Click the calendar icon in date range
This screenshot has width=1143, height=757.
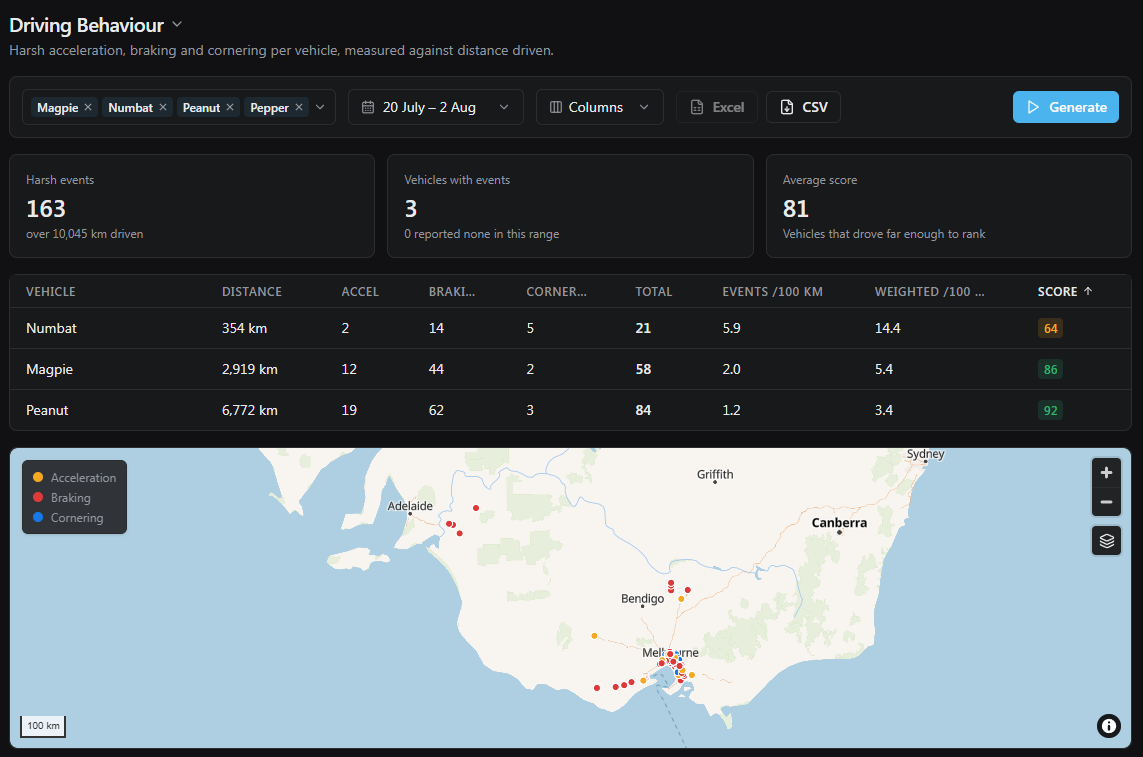(x=368, y=107)
